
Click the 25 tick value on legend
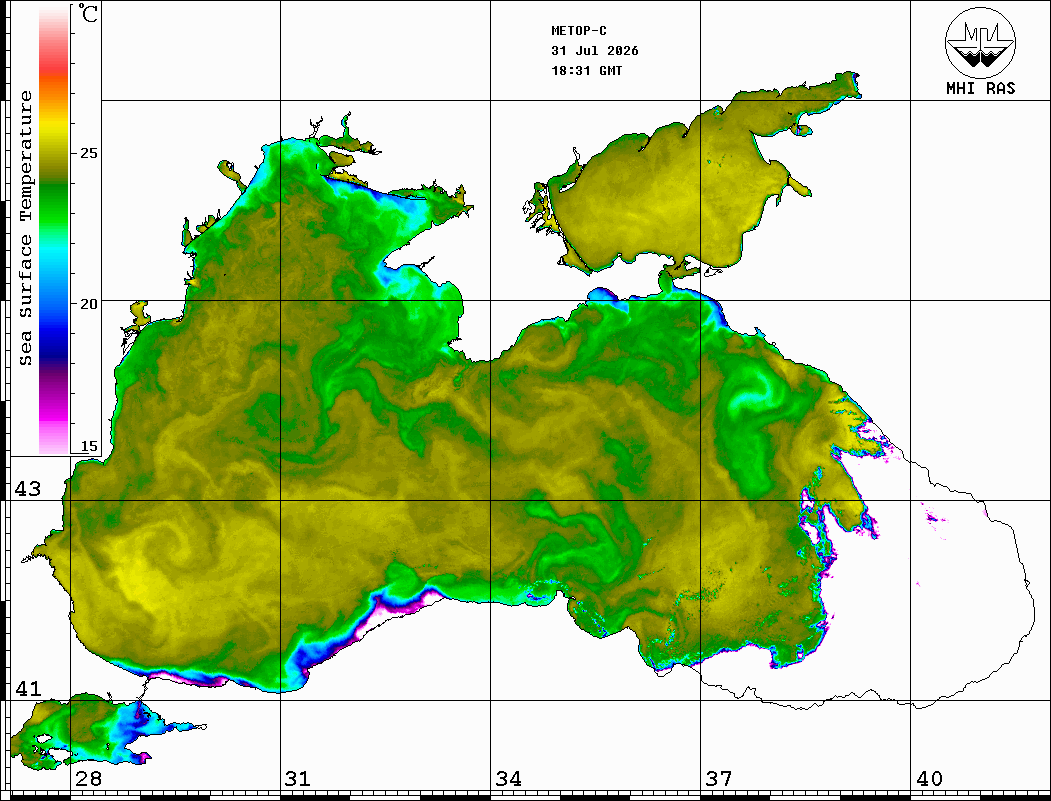[x=88, y=153]
